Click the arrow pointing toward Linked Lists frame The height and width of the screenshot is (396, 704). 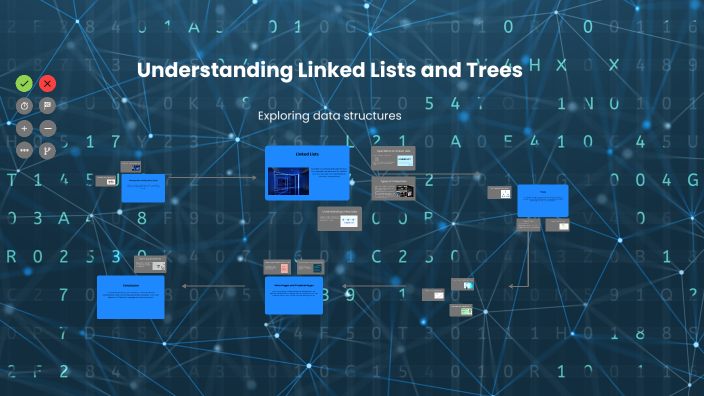point(211,178)
